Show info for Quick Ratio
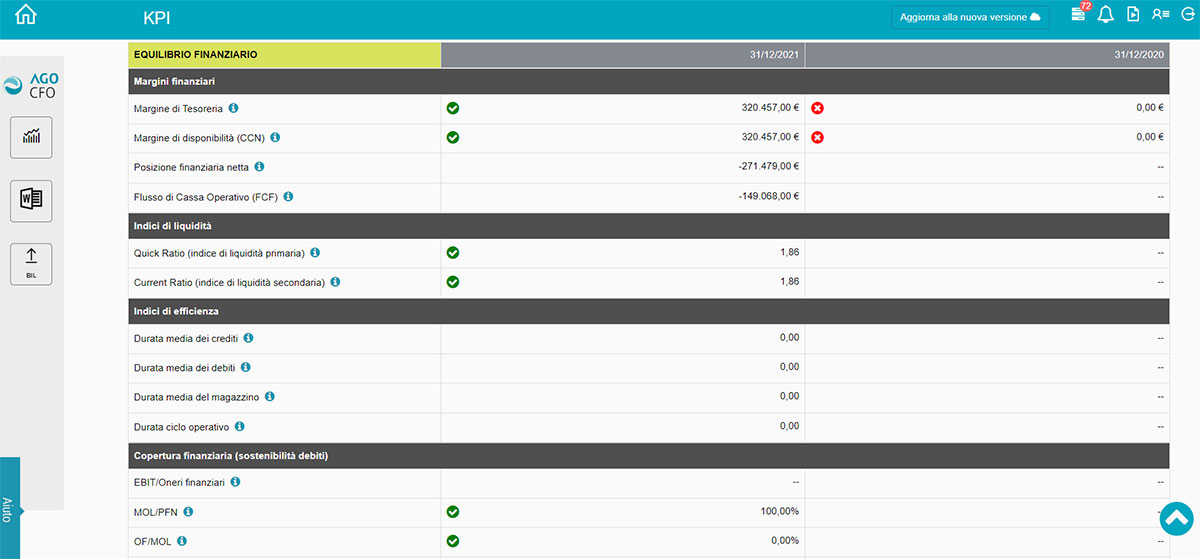 314,253
